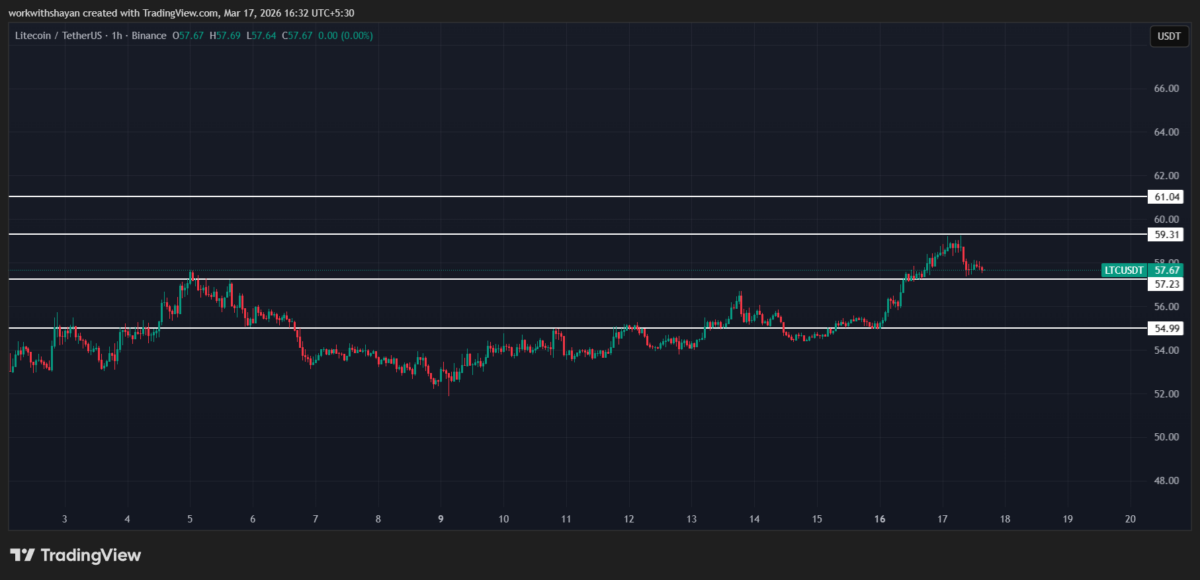Select the horizontal support line at 54.99
Screen dimensions: 1200x580
pos(400,328)
